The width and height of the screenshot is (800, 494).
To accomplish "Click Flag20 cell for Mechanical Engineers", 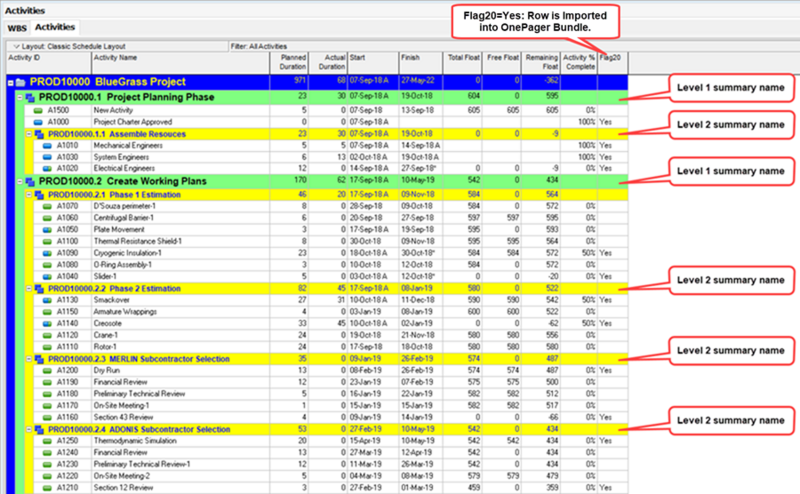I will pyautogui.click(x=612, y=145).
